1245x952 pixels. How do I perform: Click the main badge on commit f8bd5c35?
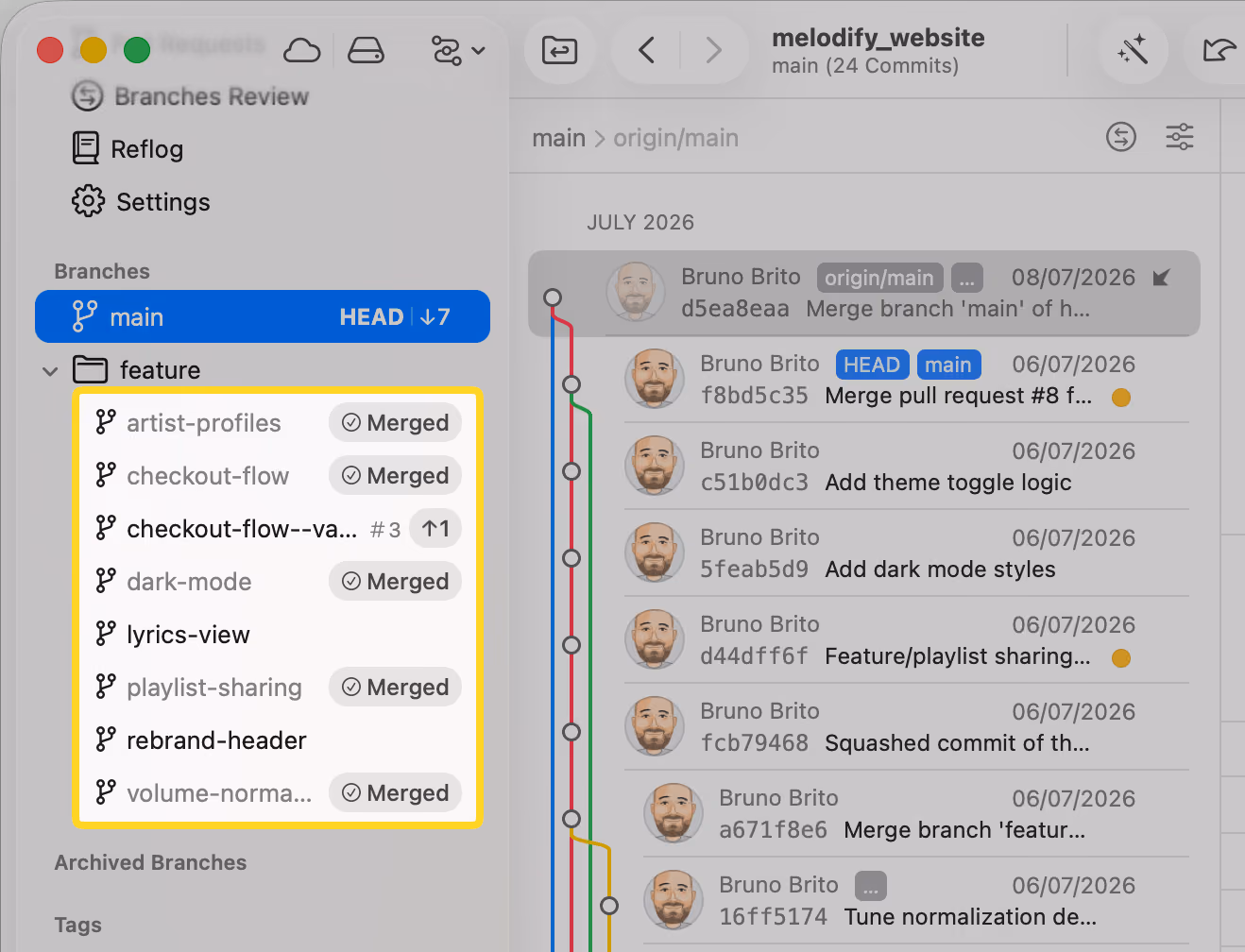pos(948,365)
